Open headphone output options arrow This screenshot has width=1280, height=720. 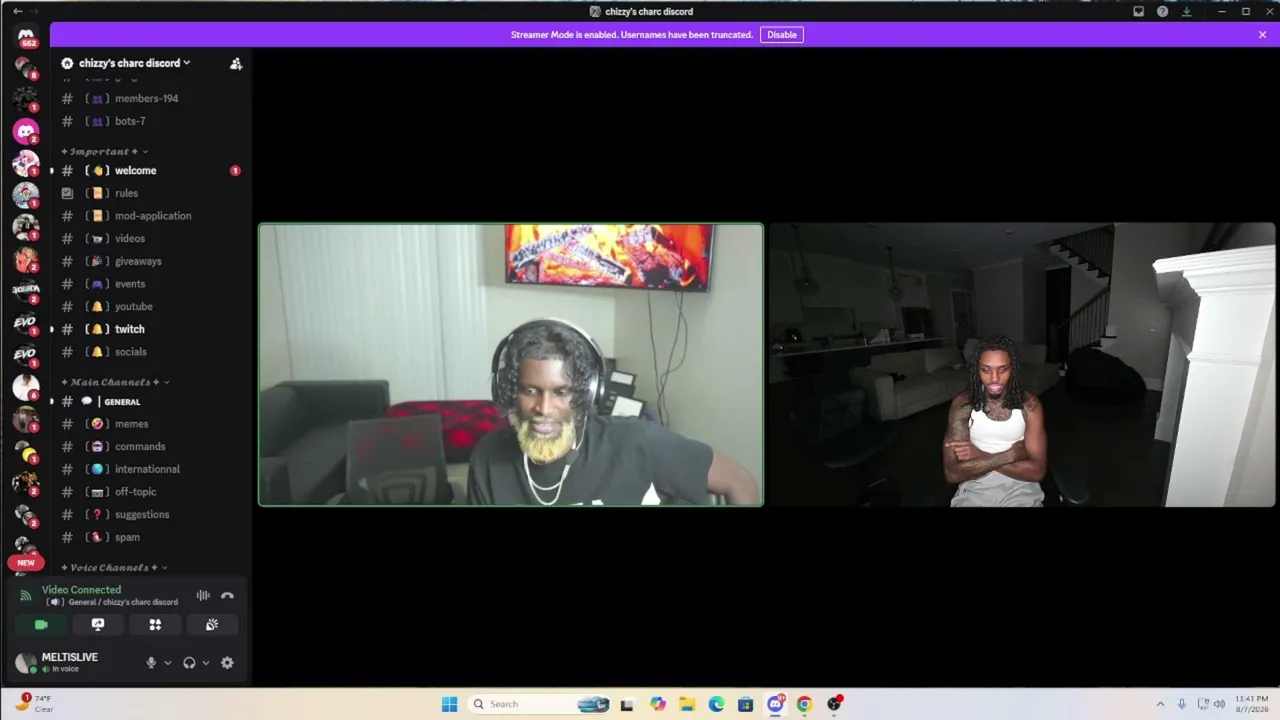point(206,663)
